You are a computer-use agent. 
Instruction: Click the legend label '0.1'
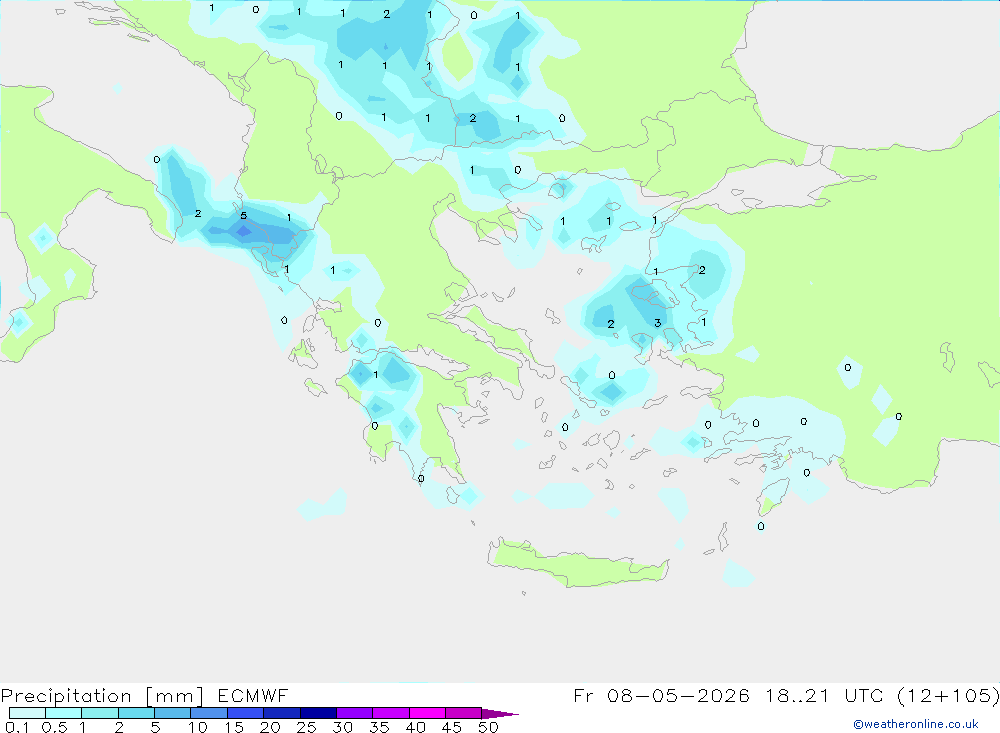tap(17, 727)
